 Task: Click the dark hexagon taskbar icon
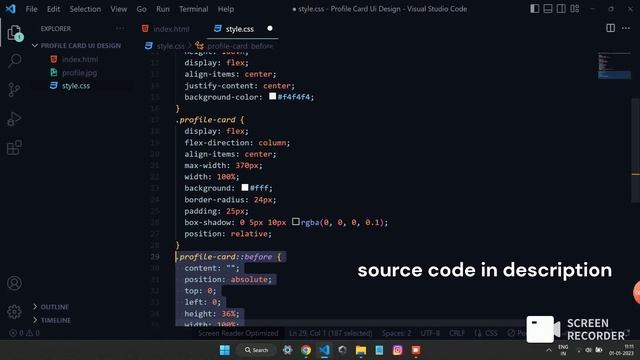click(x=342, y=350)
